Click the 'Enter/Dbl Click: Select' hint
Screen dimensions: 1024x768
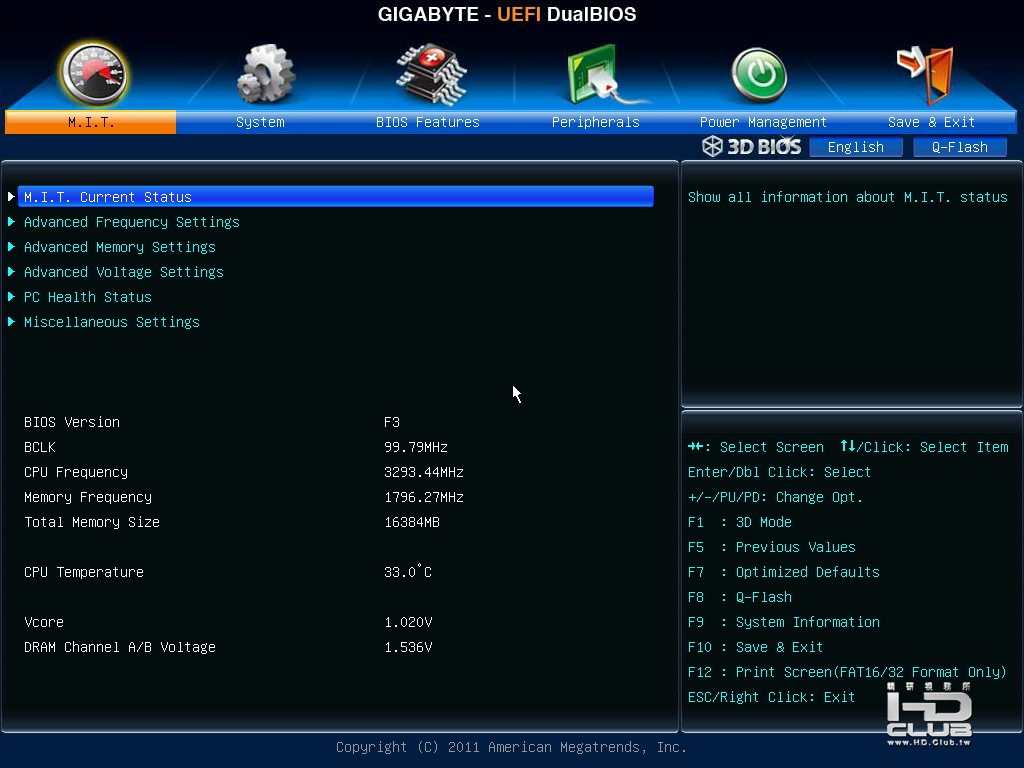tap(779, 472)
